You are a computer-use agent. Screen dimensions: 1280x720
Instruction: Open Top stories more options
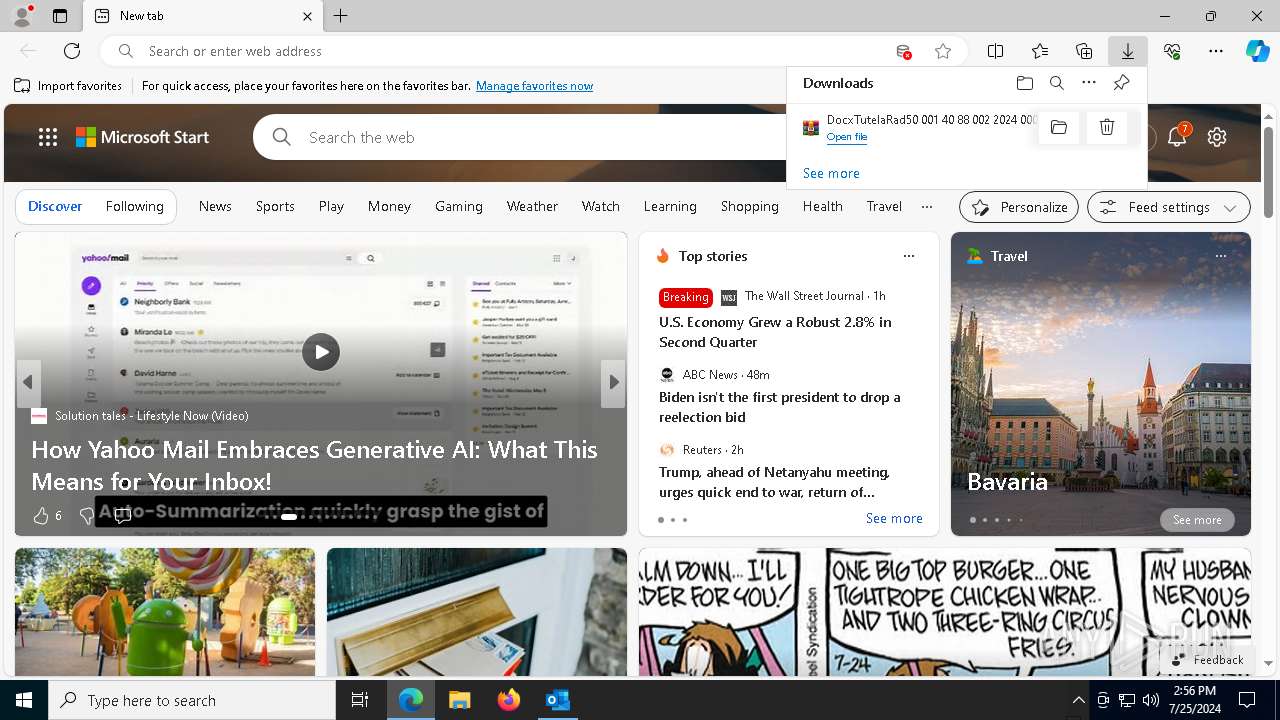click(909, 256)
